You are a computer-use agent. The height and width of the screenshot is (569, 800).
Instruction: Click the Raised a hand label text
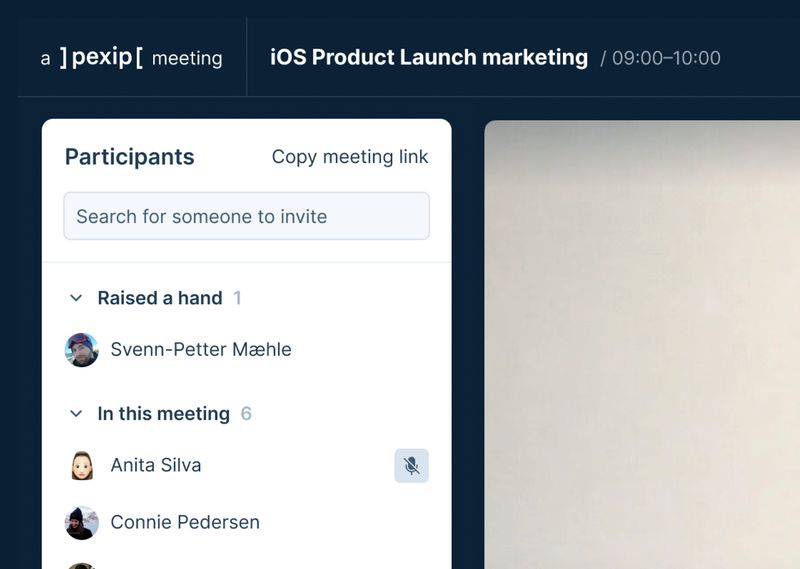pyautogui.click(x=160, y=298)
